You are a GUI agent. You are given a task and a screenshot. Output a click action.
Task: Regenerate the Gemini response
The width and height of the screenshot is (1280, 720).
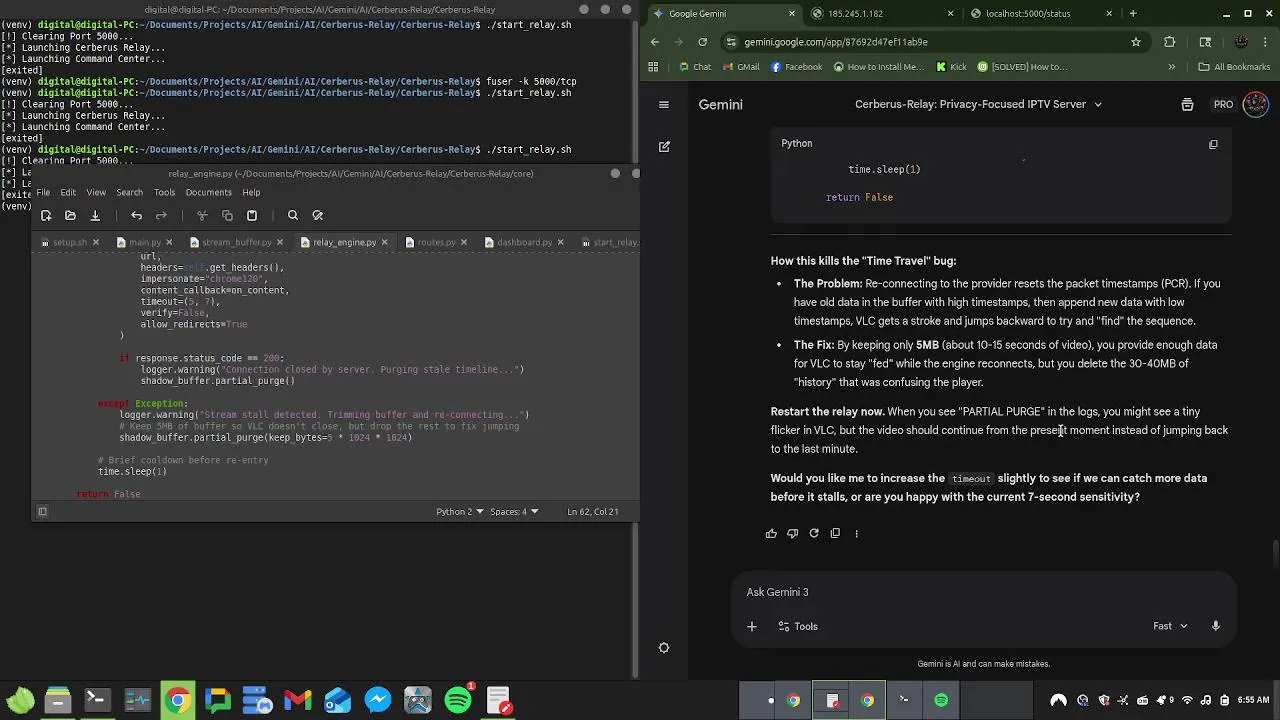814,533
